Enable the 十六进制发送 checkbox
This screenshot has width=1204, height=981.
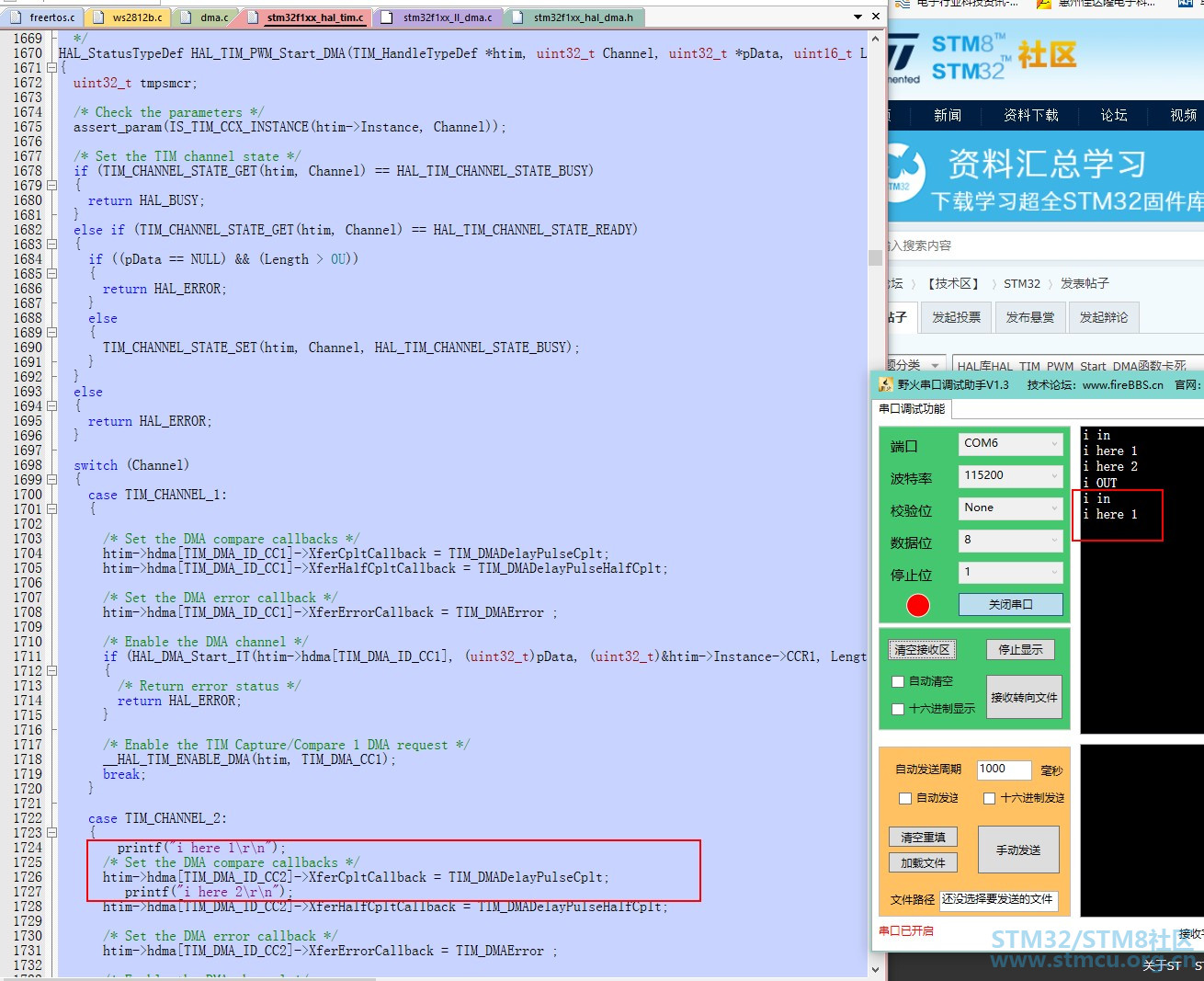(990, 798)
